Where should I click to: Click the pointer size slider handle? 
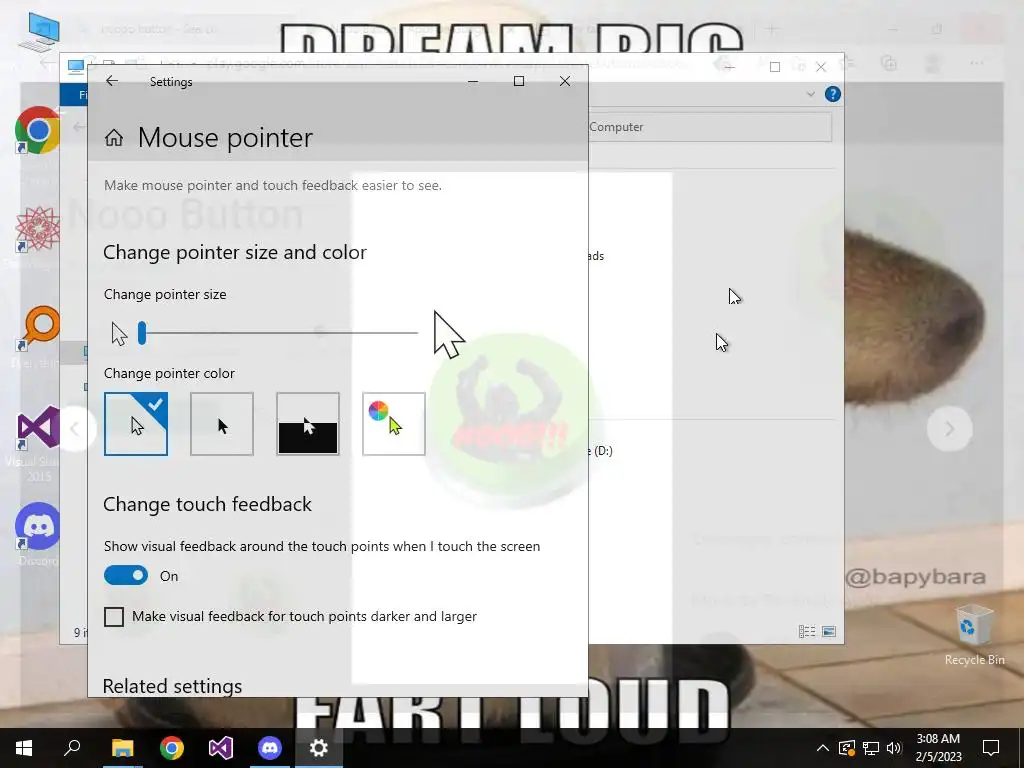pos(142,333)
